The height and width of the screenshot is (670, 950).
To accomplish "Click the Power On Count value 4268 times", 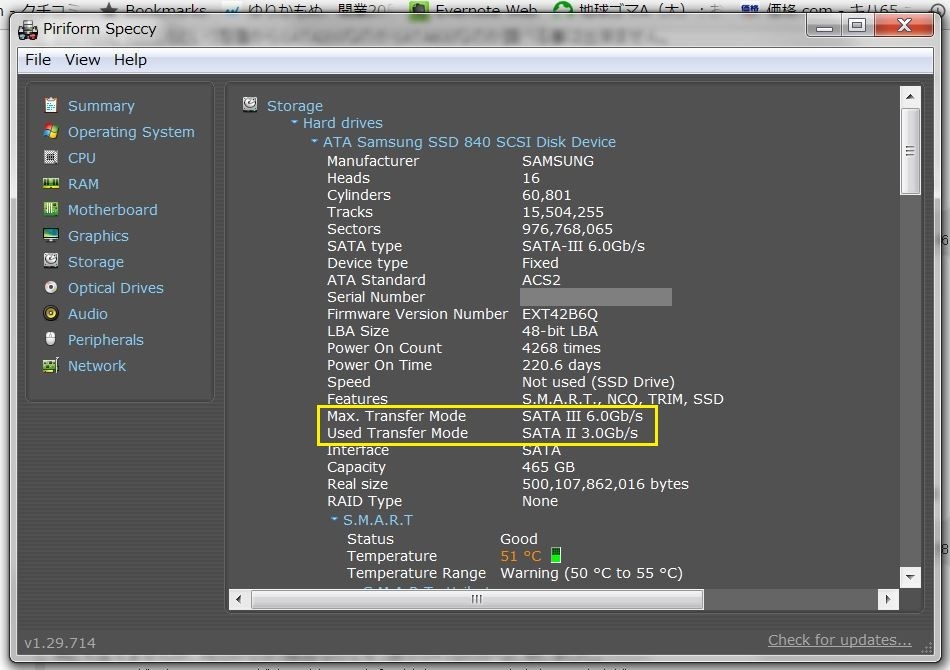I will coord(561,348).
